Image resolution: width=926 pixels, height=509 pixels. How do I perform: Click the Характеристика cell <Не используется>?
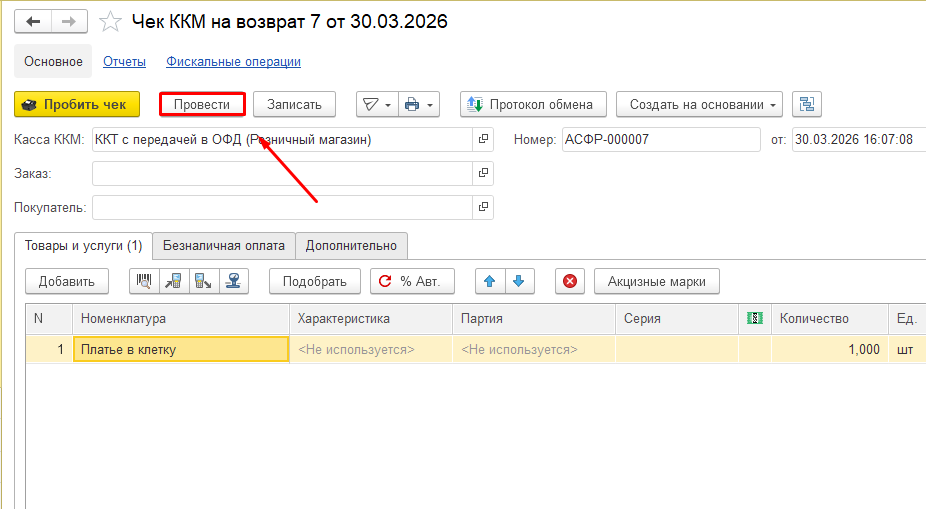(x=371, y=350)
